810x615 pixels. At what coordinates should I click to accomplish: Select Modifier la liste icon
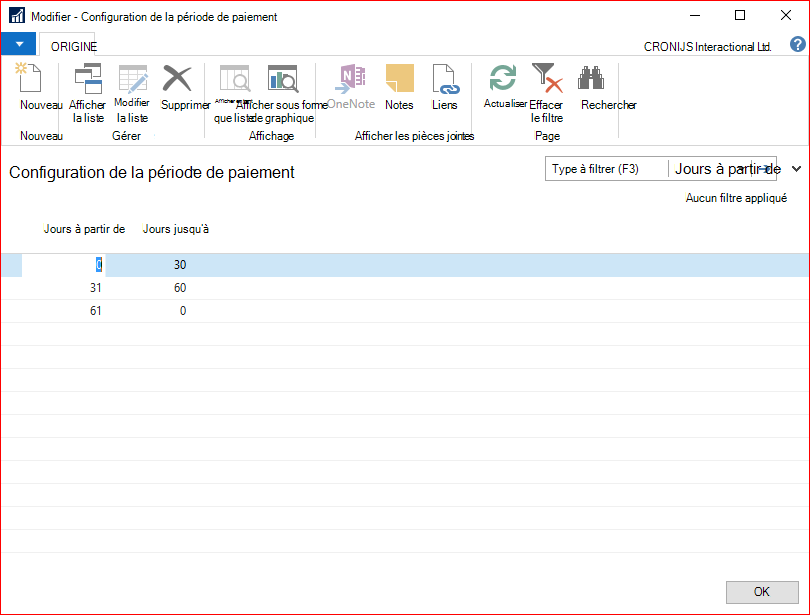[x=133, y=78]
